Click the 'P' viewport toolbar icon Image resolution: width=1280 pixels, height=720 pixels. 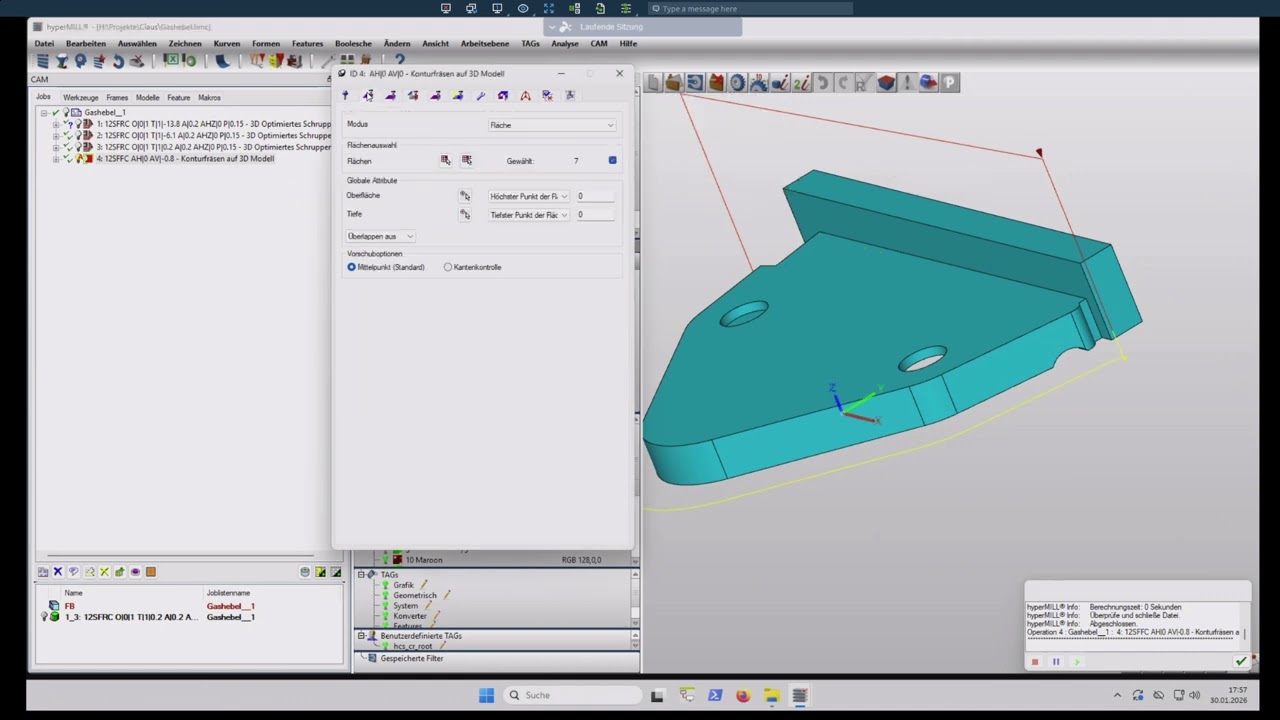[949, 83]
